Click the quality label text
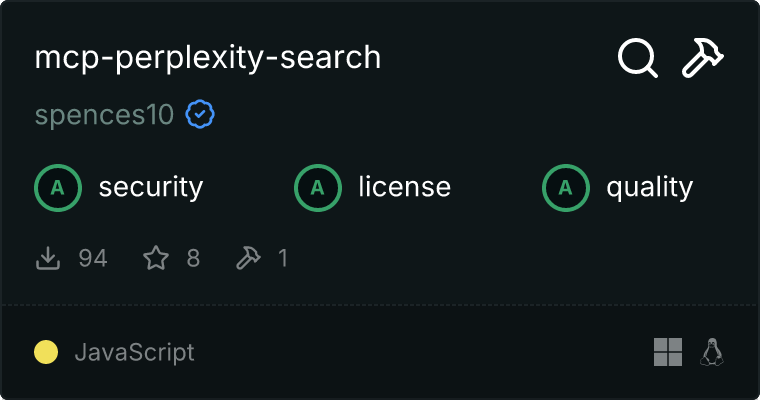 649,187
